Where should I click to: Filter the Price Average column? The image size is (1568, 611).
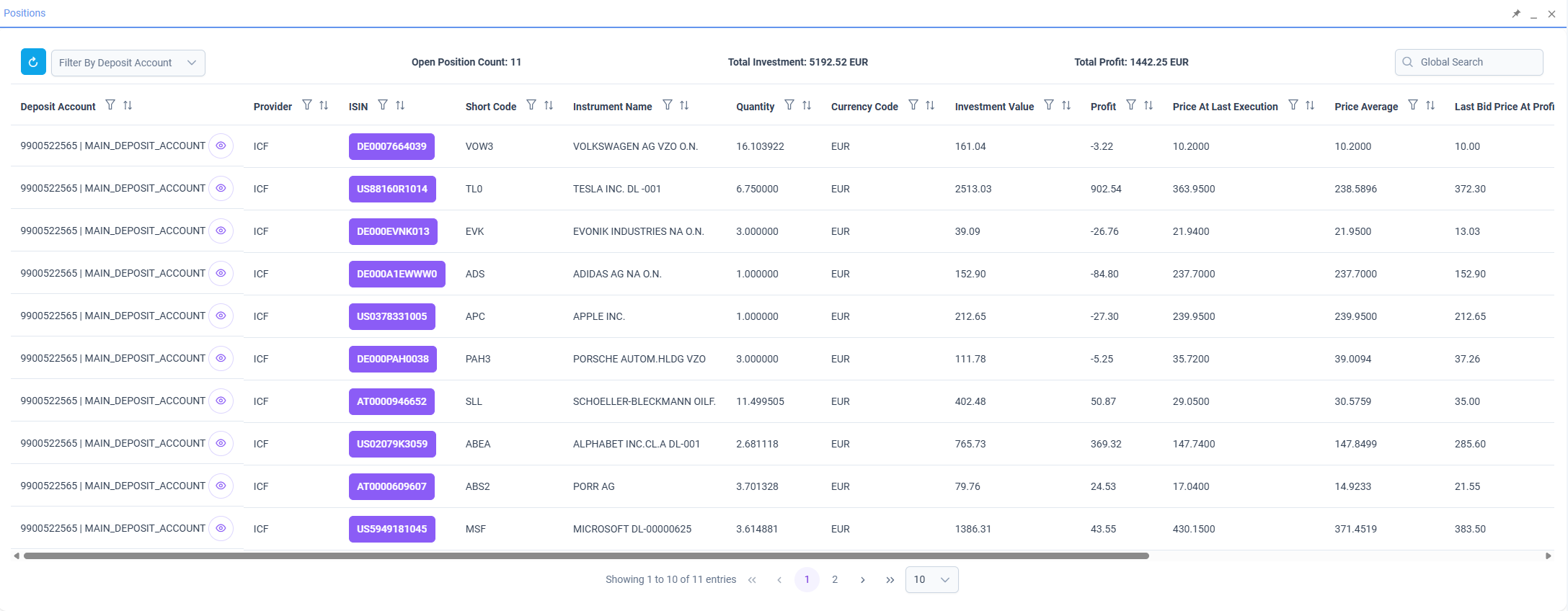pyautogui.click(x=1413, y=105)
